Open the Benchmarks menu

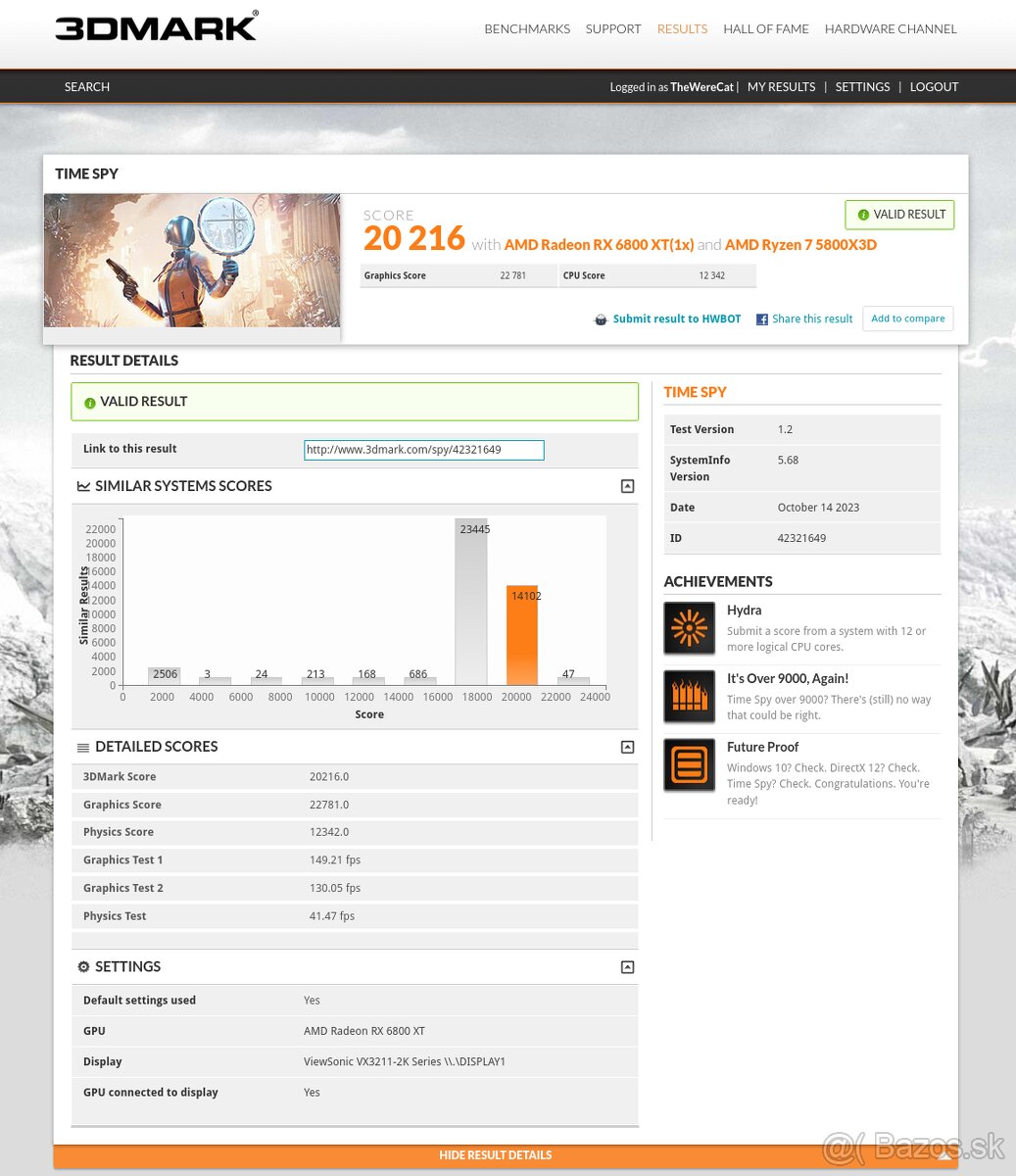tap(526, 28)
